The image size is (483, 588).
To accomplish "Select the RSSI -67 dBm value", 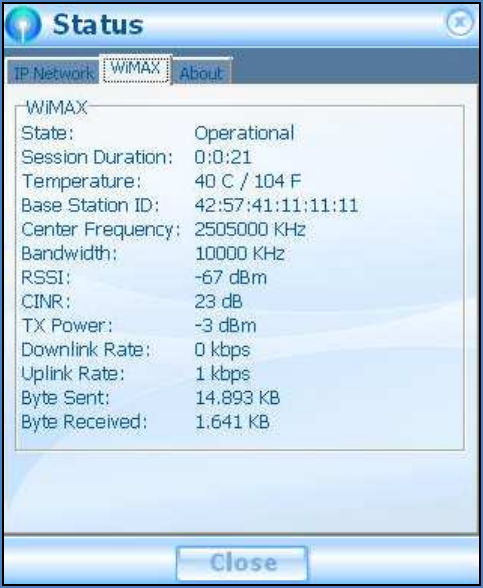I will pyautogui.click(x=231, y=278).
